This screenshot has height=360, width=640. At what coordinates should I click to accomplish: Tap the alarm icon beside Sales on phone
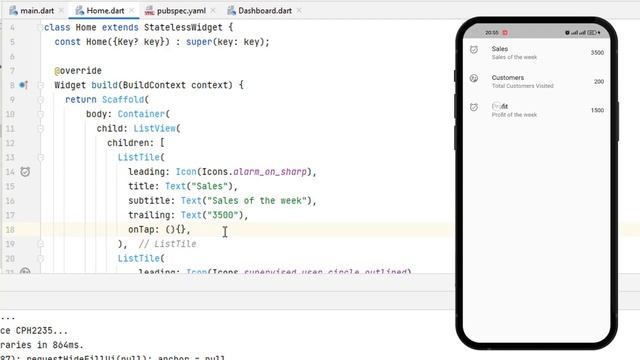[474, 50]
